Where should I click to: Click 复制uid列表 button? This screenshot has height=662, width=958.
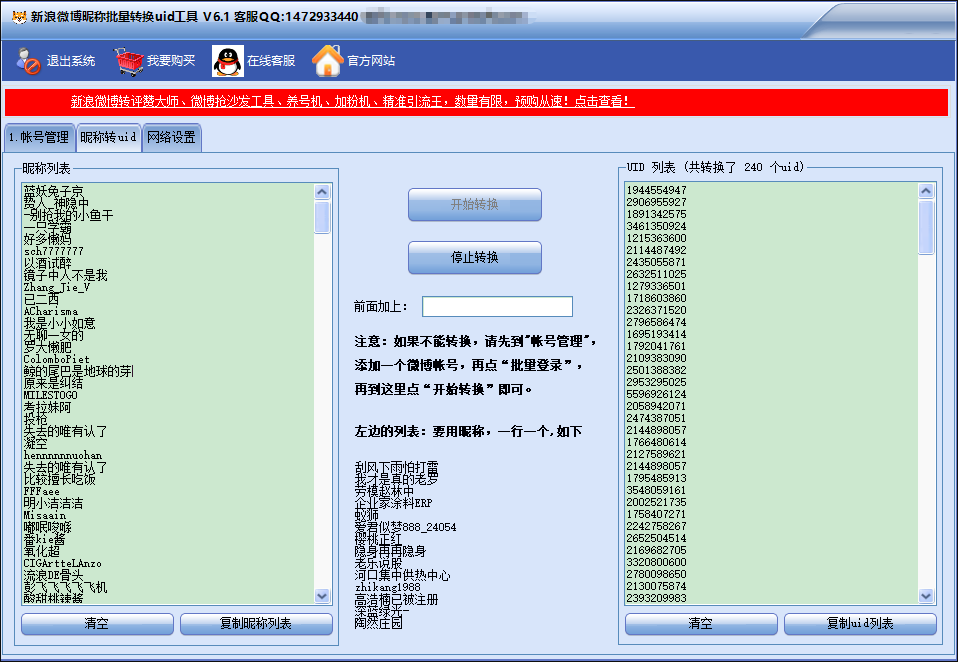(860, 624)
